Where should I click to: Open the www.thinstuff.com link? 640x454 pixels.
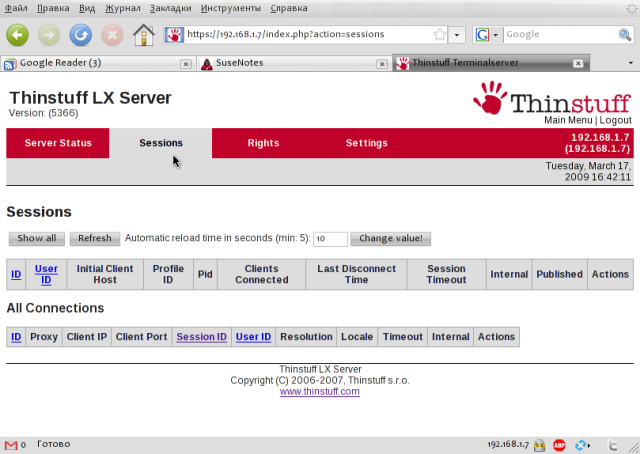click(320, 392)
